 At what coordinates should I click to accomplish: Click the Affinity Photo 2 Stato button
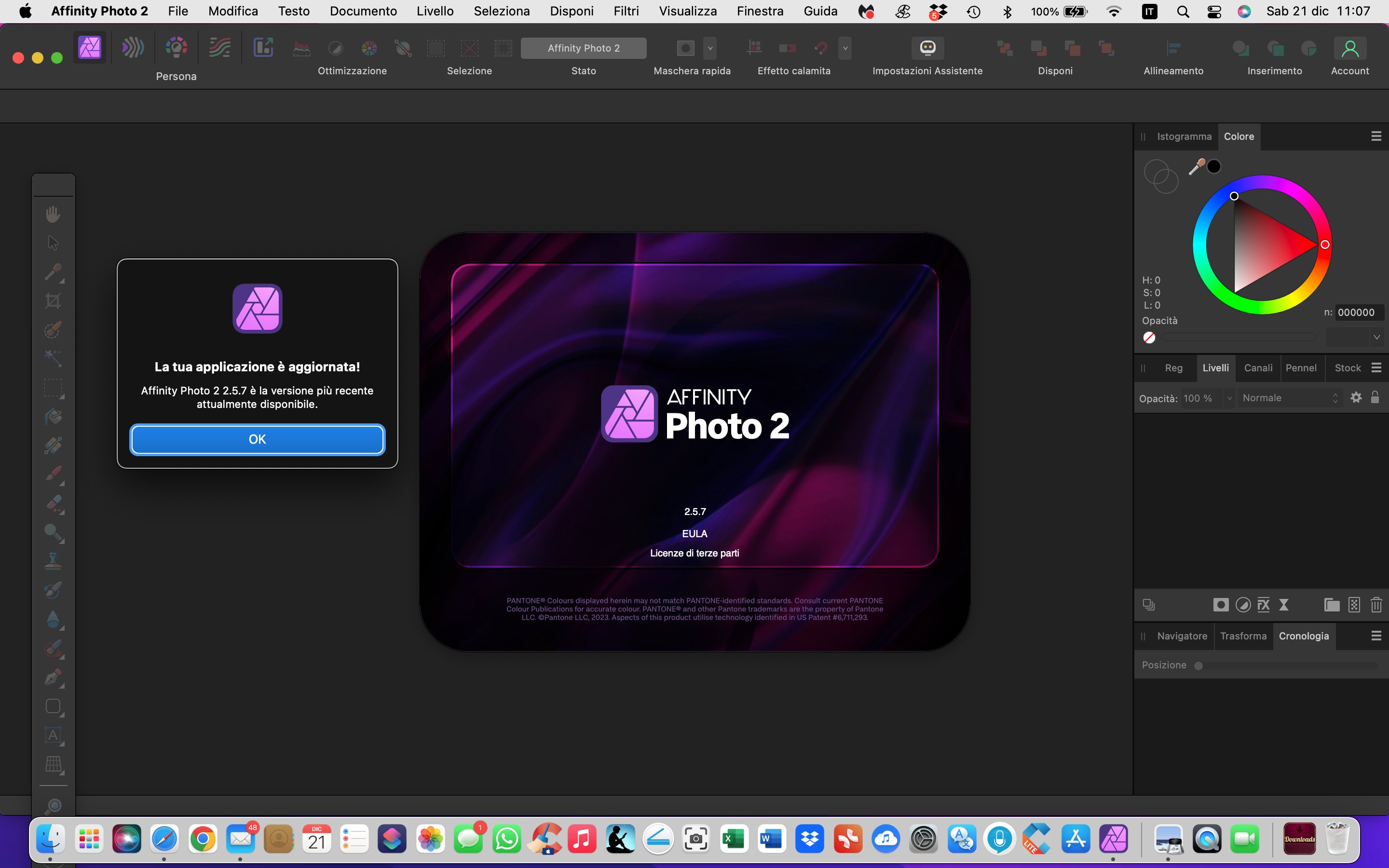(583, 48)
